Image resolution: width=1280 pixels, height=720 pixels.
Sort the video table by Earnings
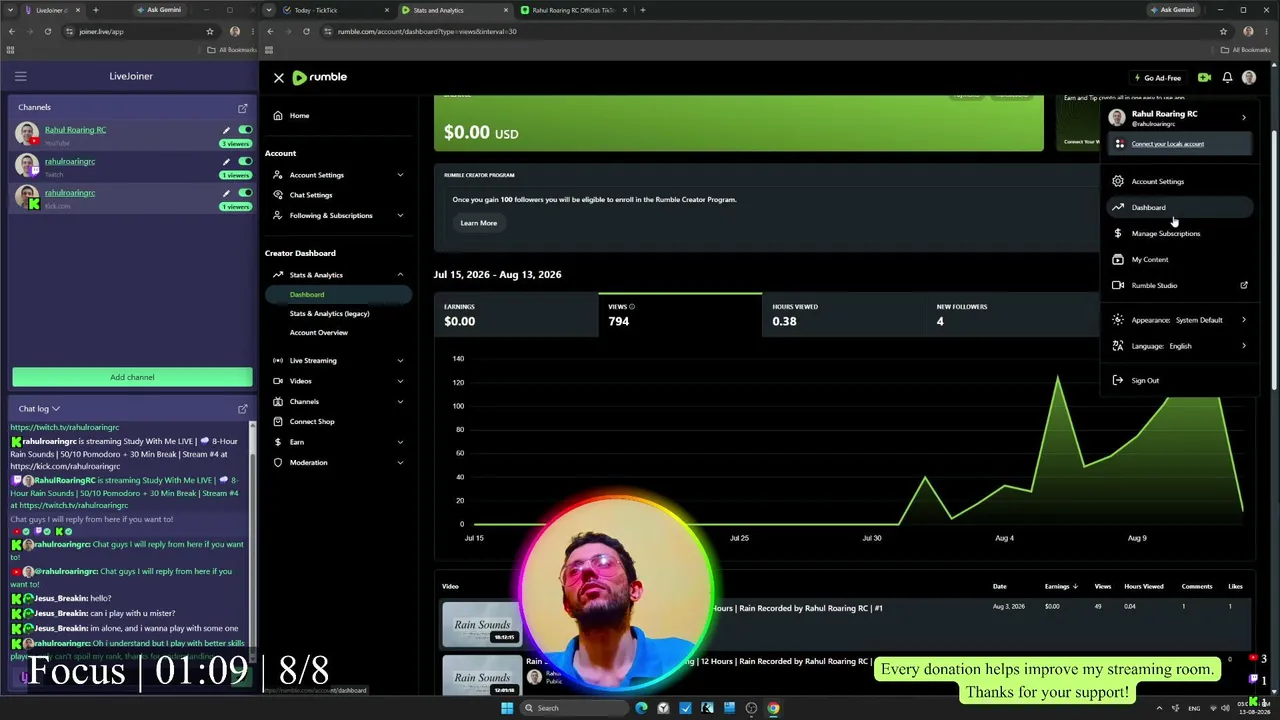pyautogui.click(x=1060, y=587)
